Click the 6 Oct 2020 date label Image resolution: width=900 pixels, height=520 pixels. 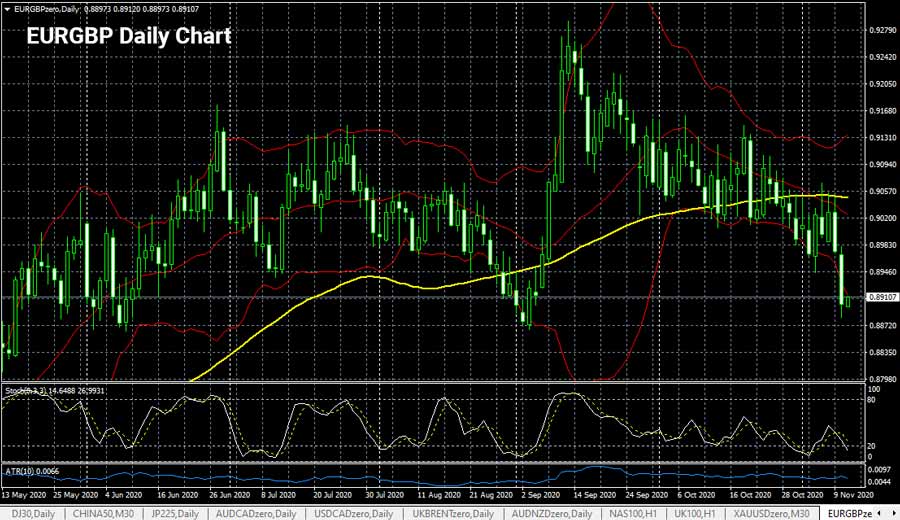pos(696,495)
